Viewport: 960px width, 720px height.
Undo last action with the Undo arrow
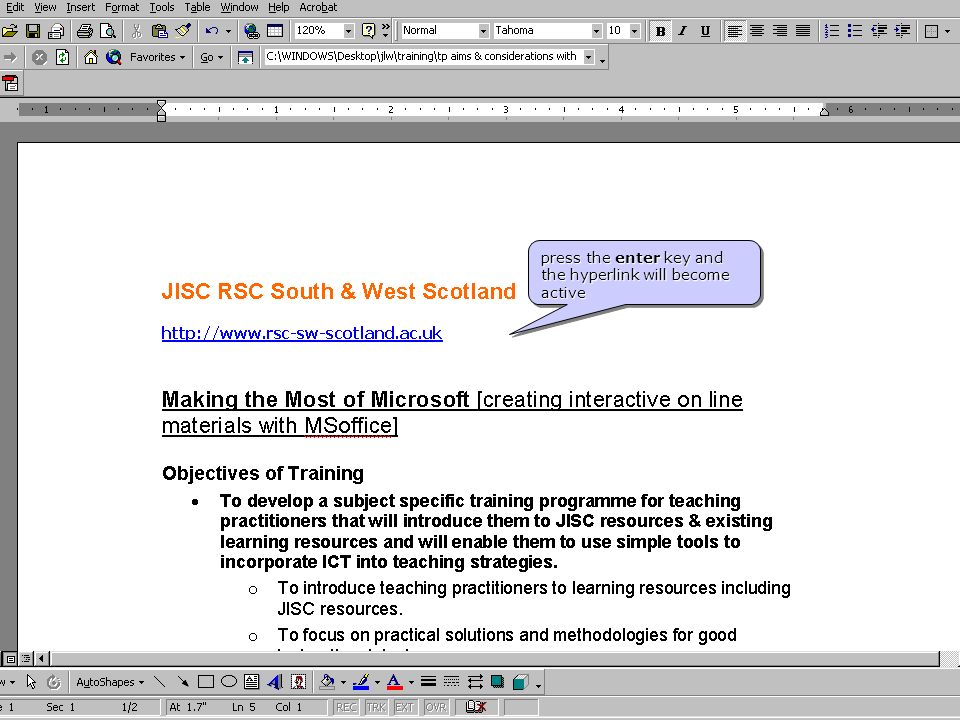(x=212, y=31)
